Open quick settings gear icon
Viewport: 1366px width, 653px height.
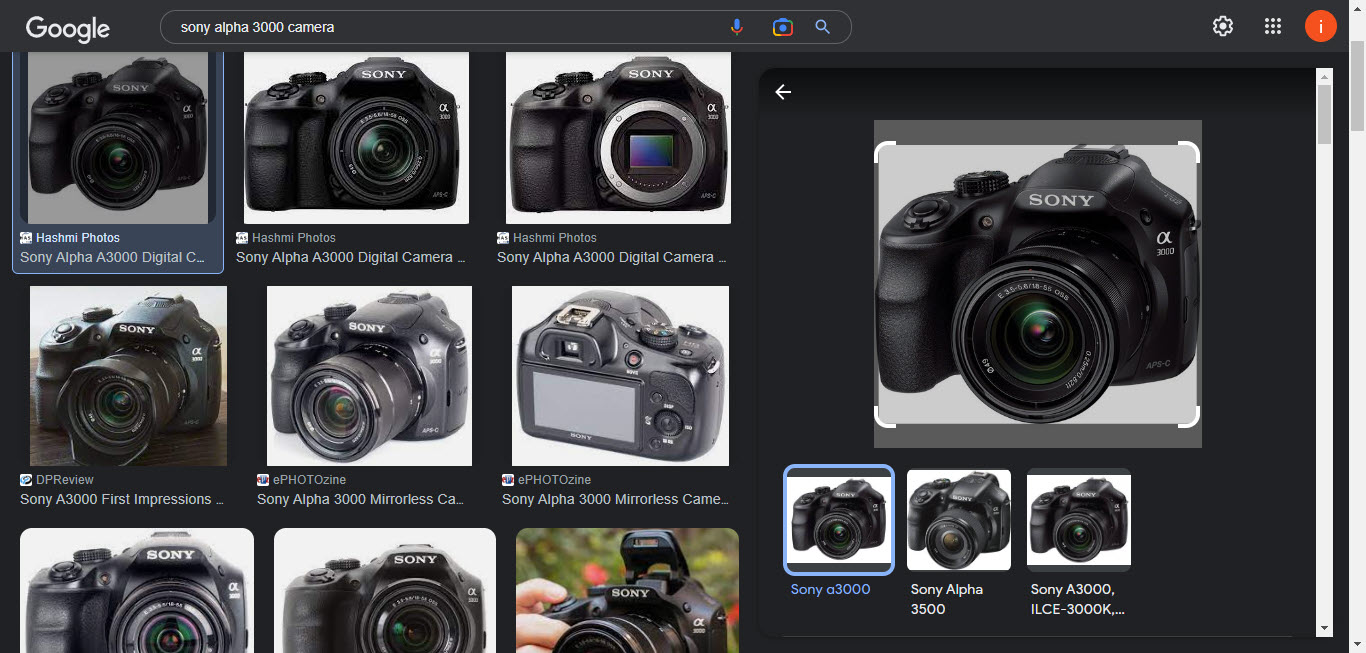pos(1223,27)
